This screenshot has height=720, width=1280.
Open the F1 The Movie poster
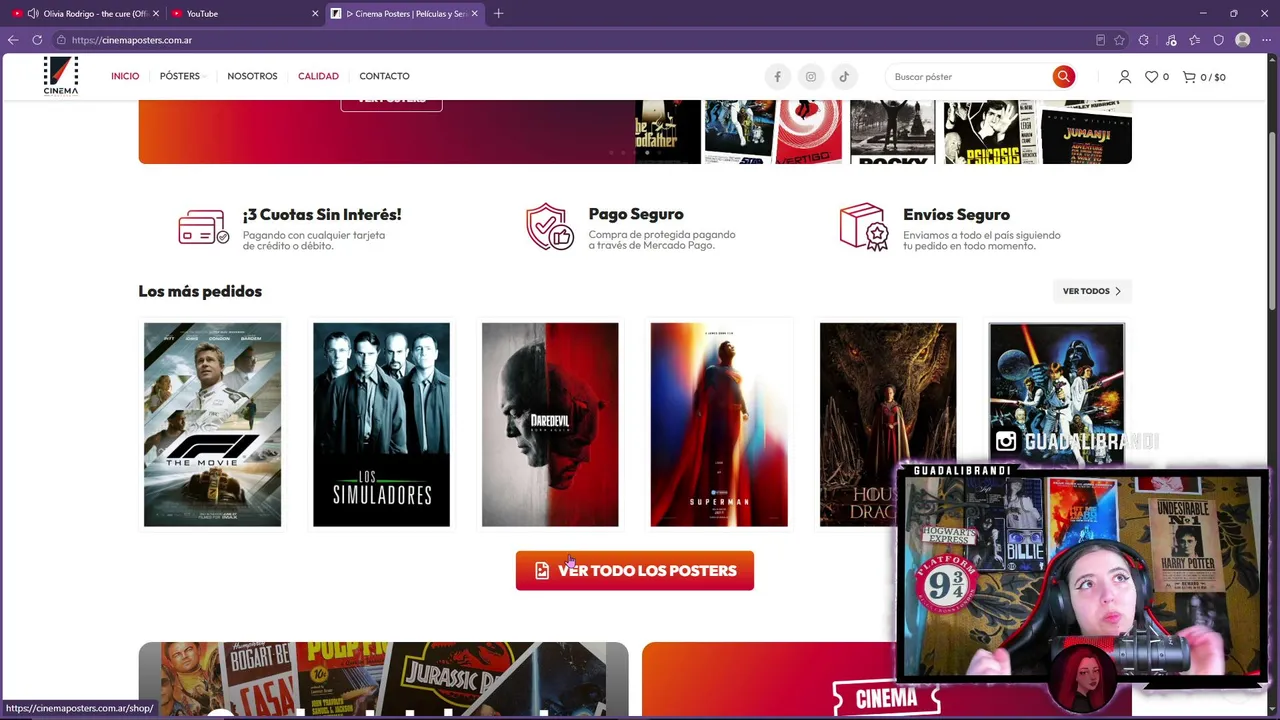(212, 424)
